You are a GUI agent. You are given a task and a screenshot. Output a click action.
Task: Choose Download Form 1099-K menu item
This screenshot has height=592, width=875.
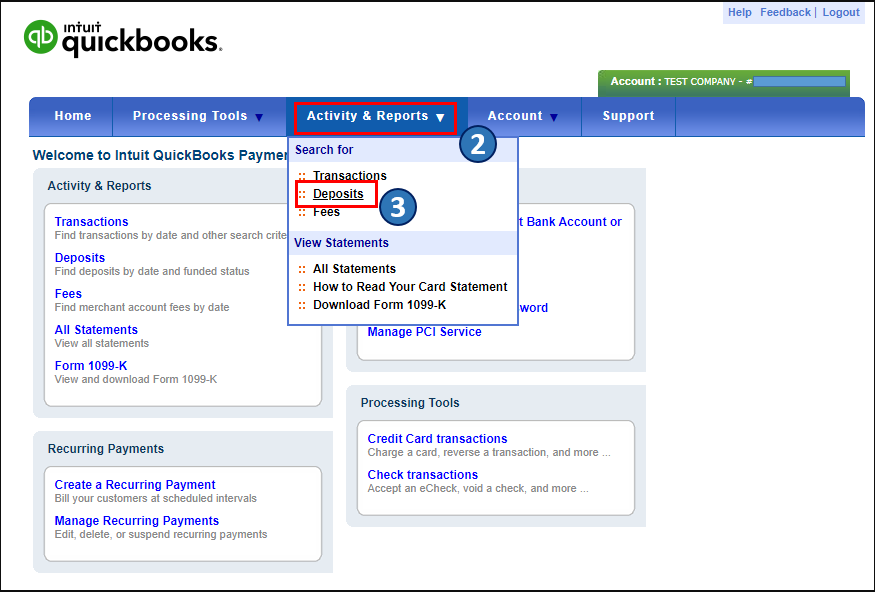point(379,305)
